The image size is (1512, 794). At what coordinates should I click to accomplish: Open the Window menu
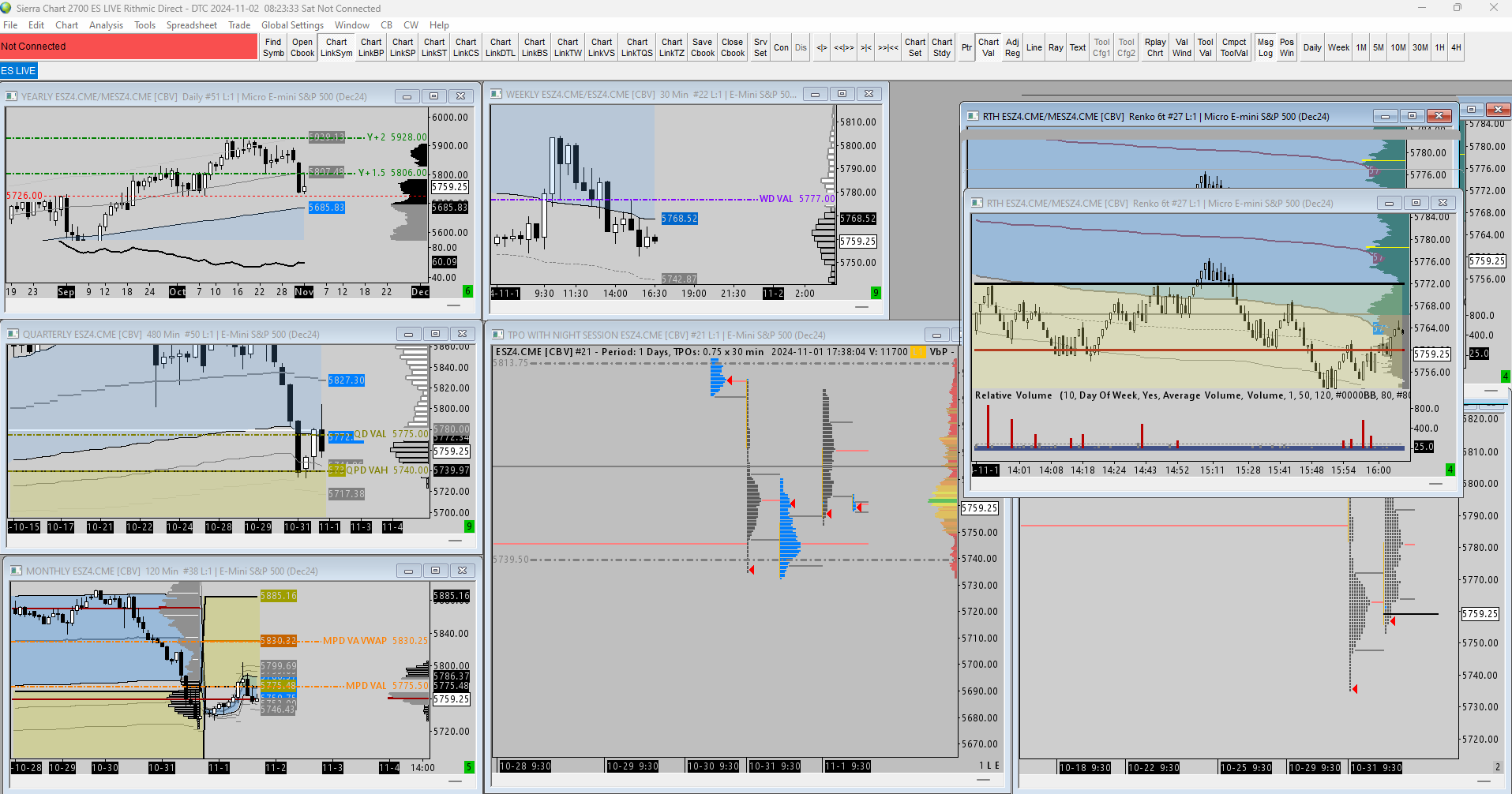(x=352, y=25)
